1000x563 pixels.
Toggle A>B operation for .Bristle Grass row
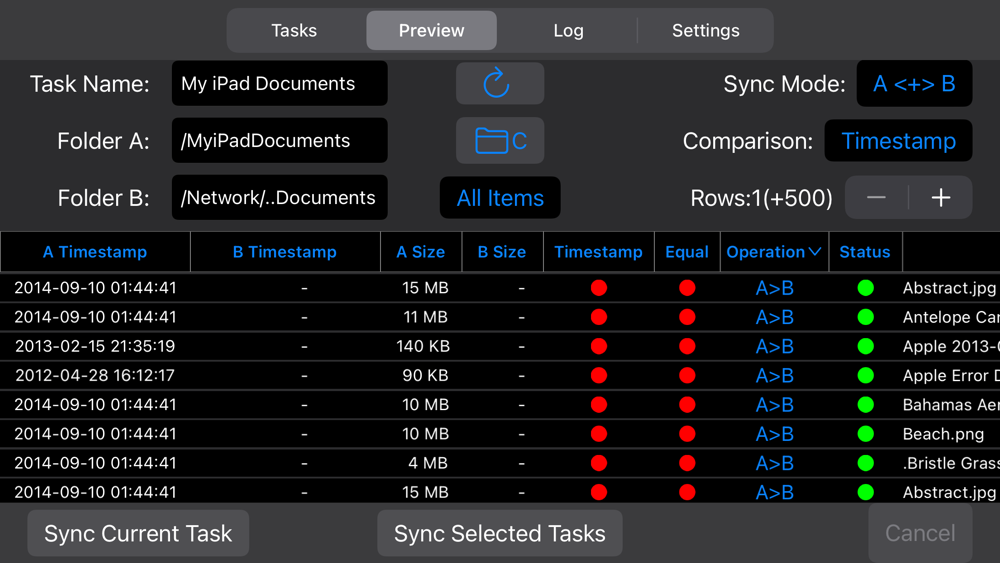[x=774, y=463]
